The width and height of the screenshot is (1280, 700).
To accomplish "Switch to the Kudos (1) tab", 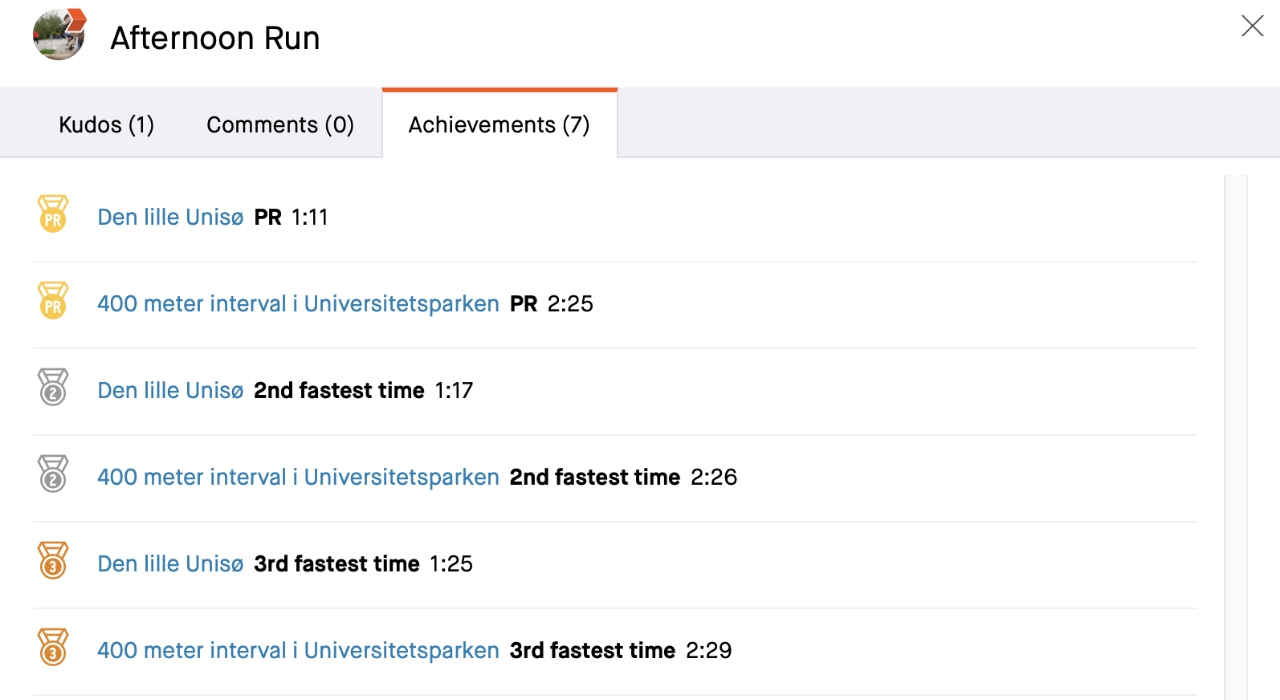I will click(106, 125).
